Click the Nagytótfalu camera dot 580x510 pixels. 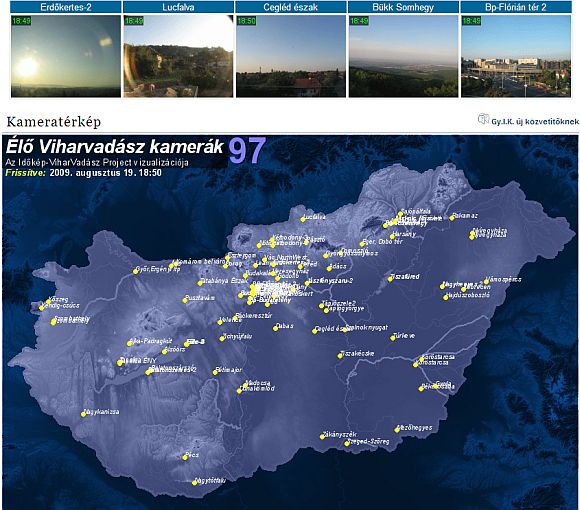[x=195, y=483]
